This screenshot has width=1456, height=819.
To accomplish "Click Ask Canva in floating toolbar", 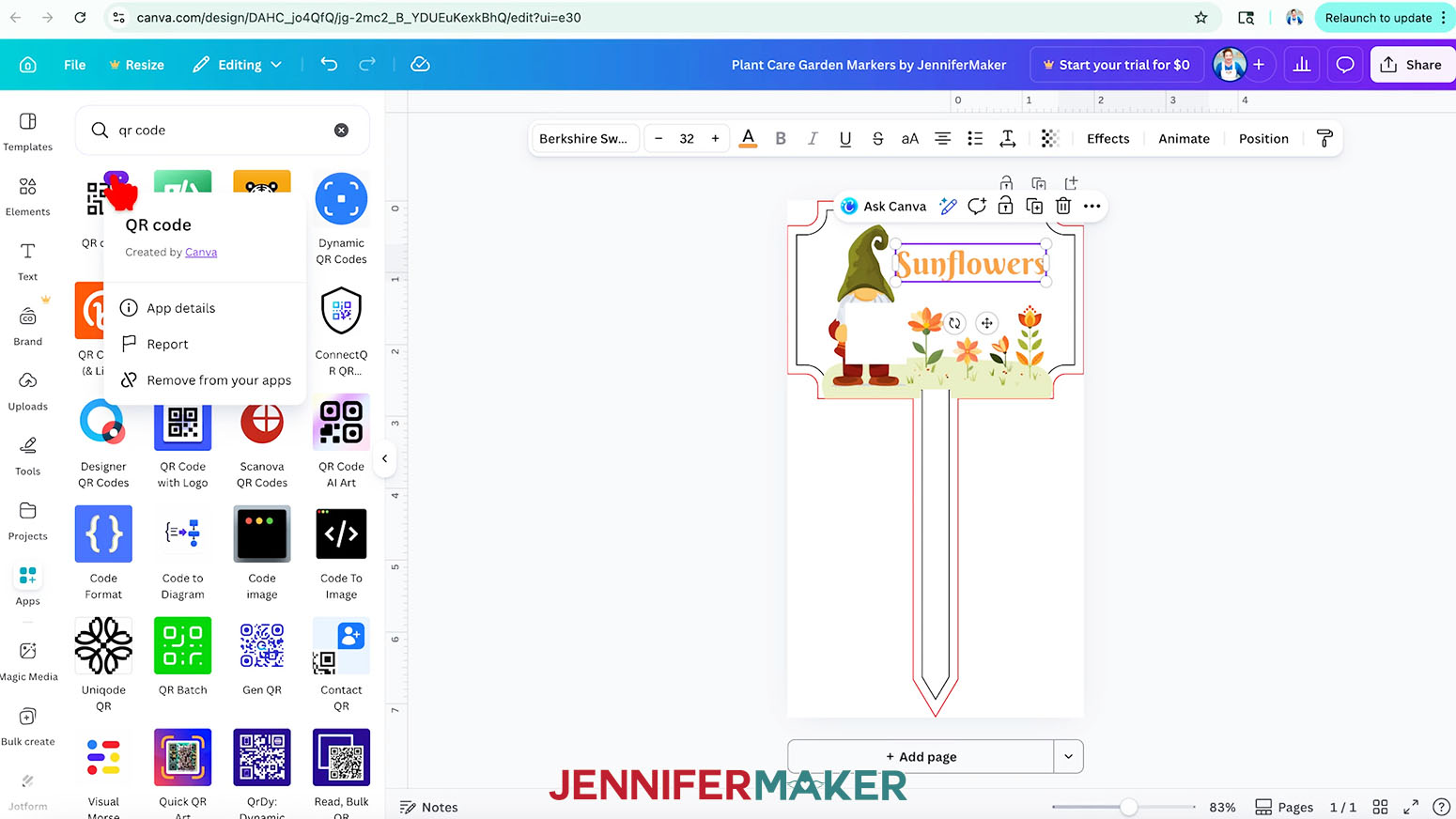I will (x=883, y=206).
